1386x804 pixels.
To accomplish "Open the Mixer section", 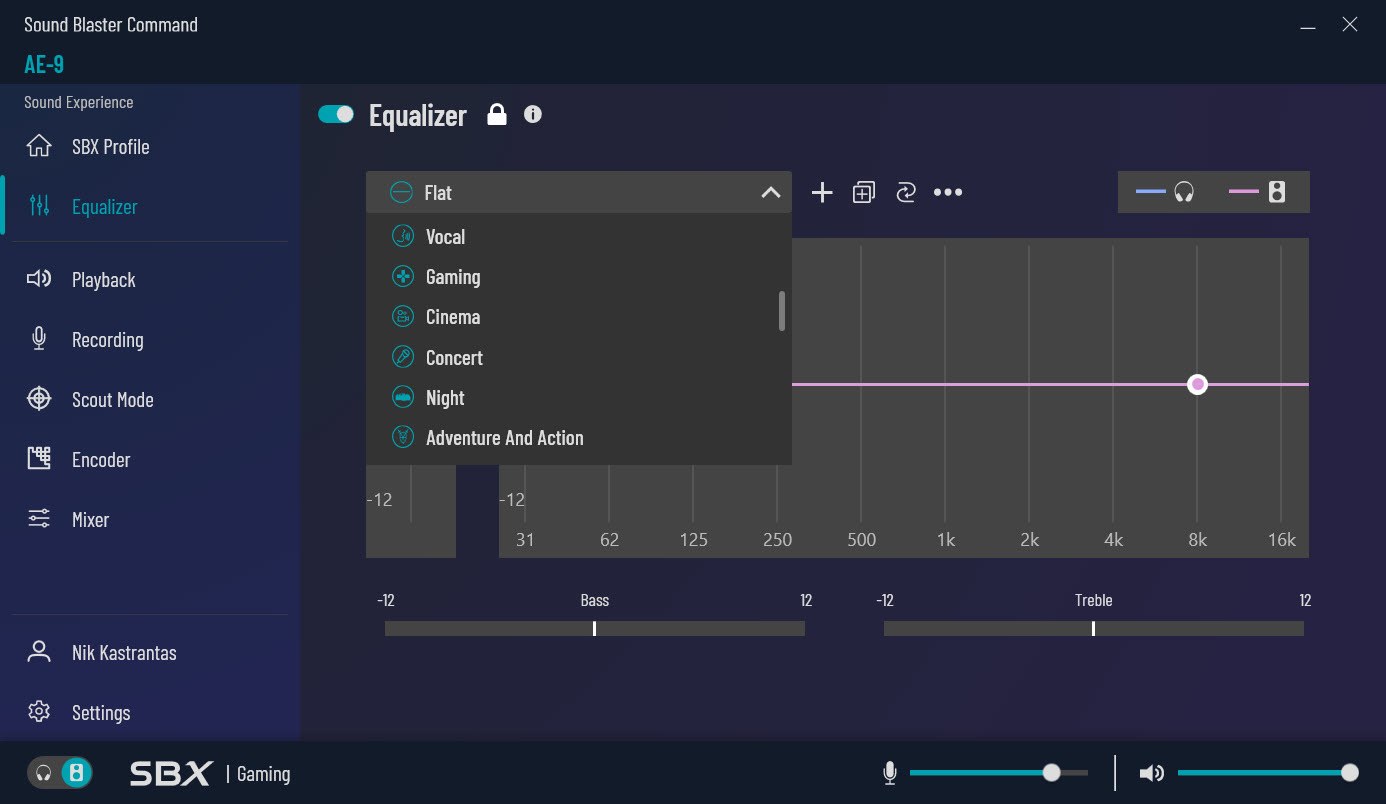I will [x=90, y=519].
